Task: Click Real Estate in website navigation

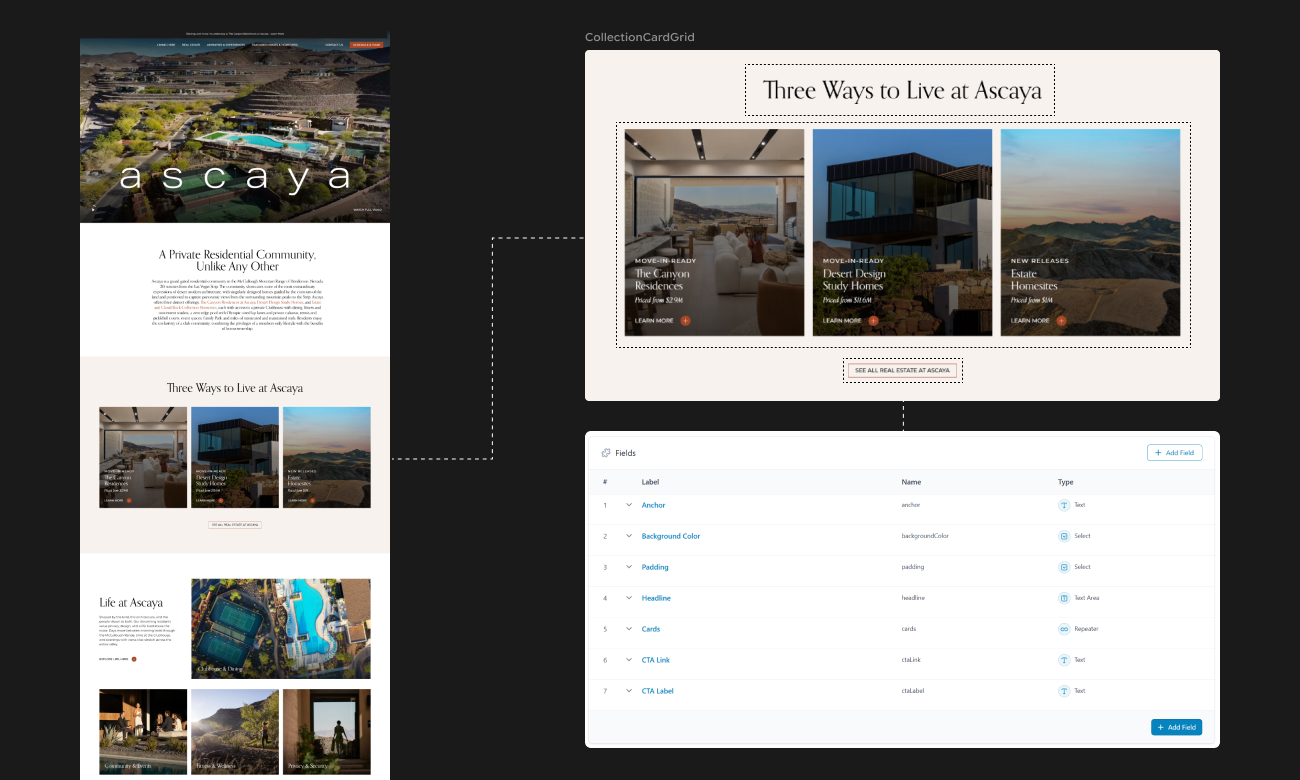Action: (191, 45)
